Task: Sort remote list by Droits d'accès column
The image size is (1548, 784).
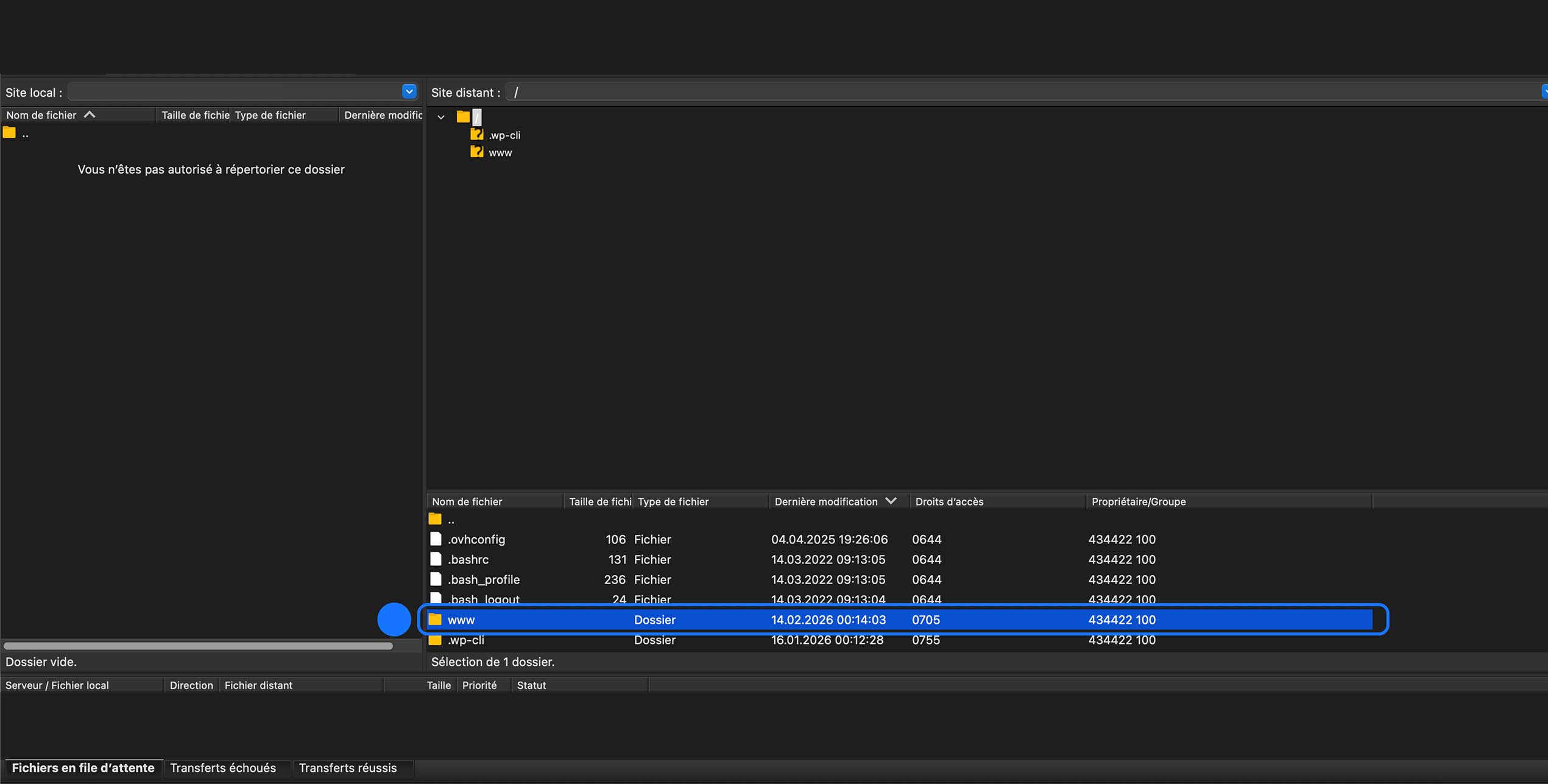Action: (x=949, y=501)
